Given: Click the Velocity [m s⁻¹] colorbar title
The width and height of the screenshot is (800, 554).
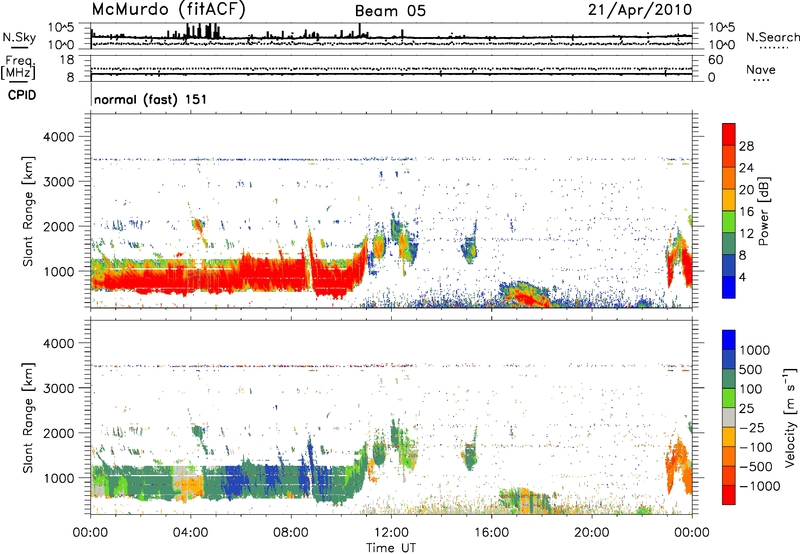Looking at the screenshot, I should 790,417.
